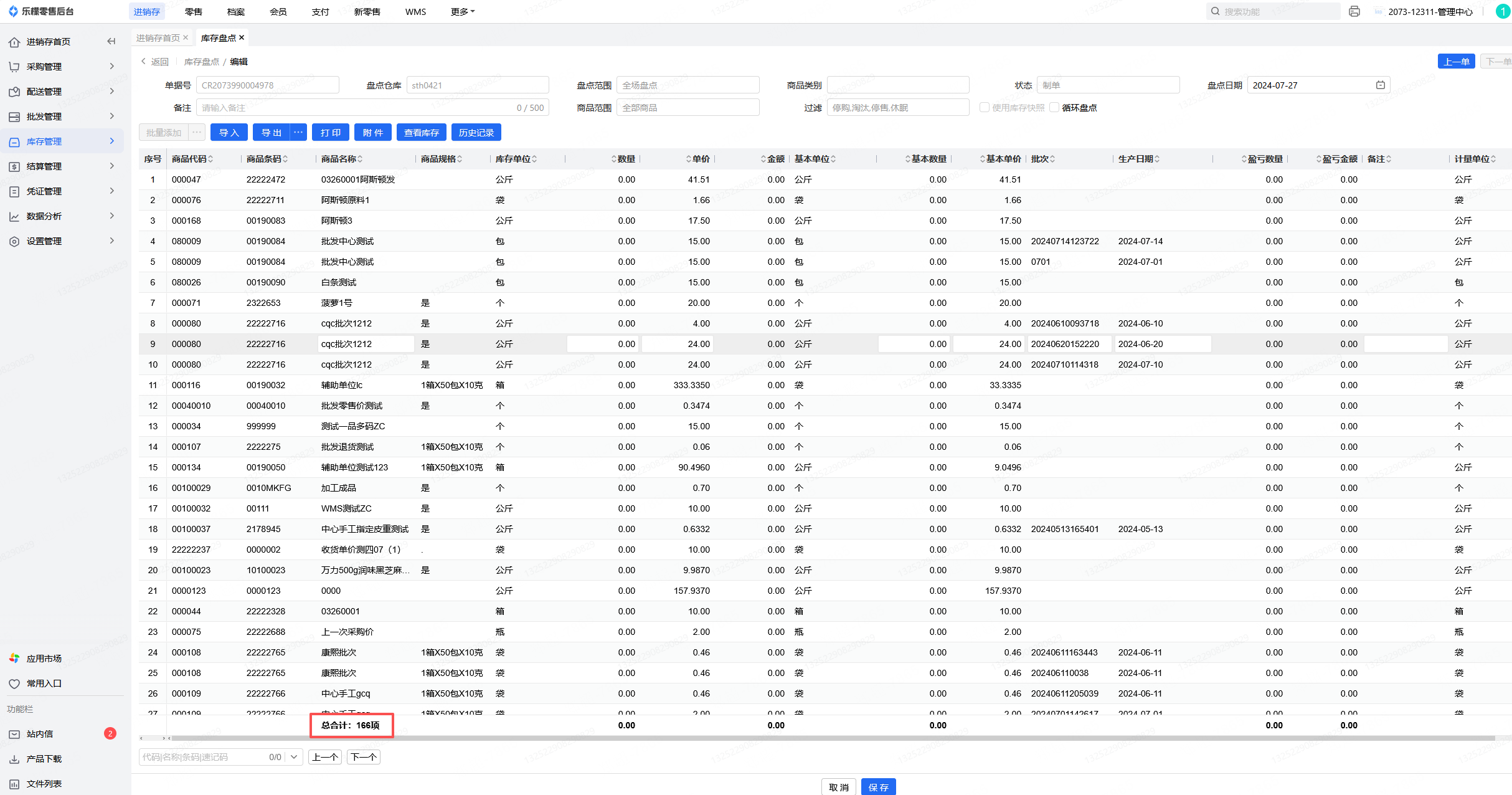Switch to the 进销存首页 tab
The image size is (1512, 795).
(x=158, y=38)
